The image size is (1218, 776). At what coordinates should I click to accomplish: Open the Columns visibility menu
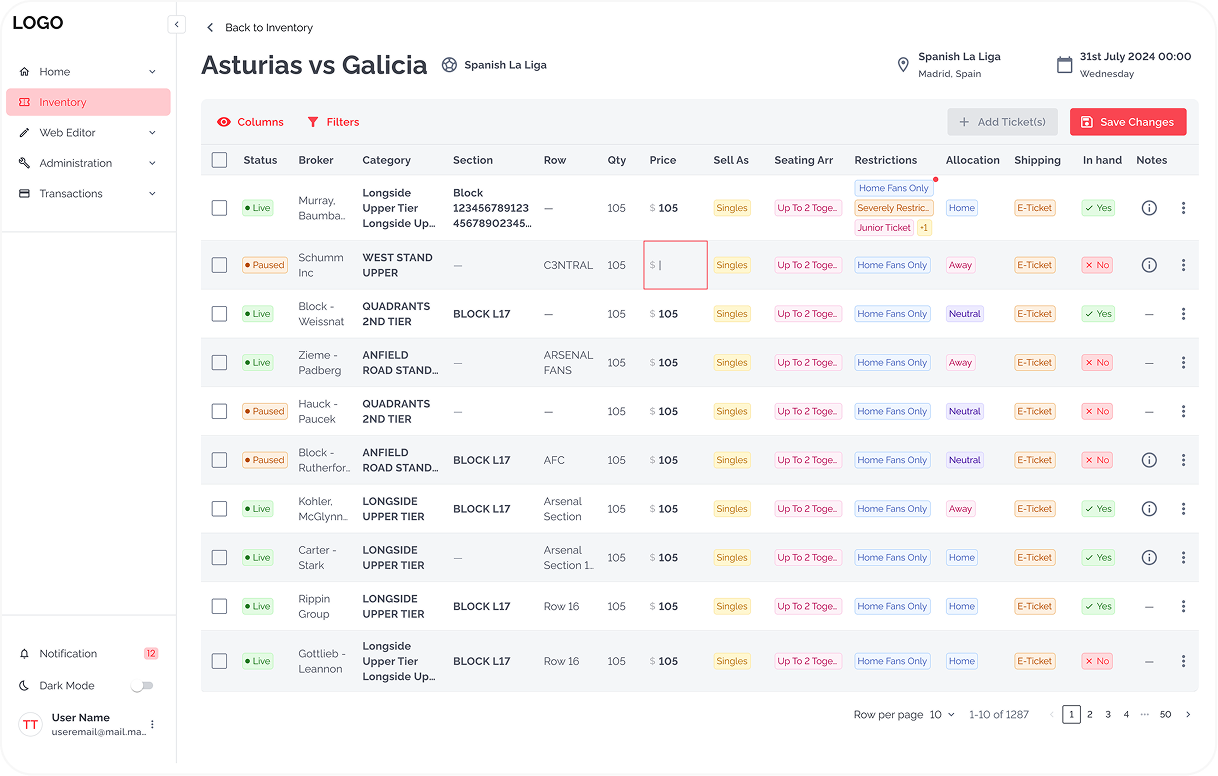pyautogui.click(x=250, y=122)
